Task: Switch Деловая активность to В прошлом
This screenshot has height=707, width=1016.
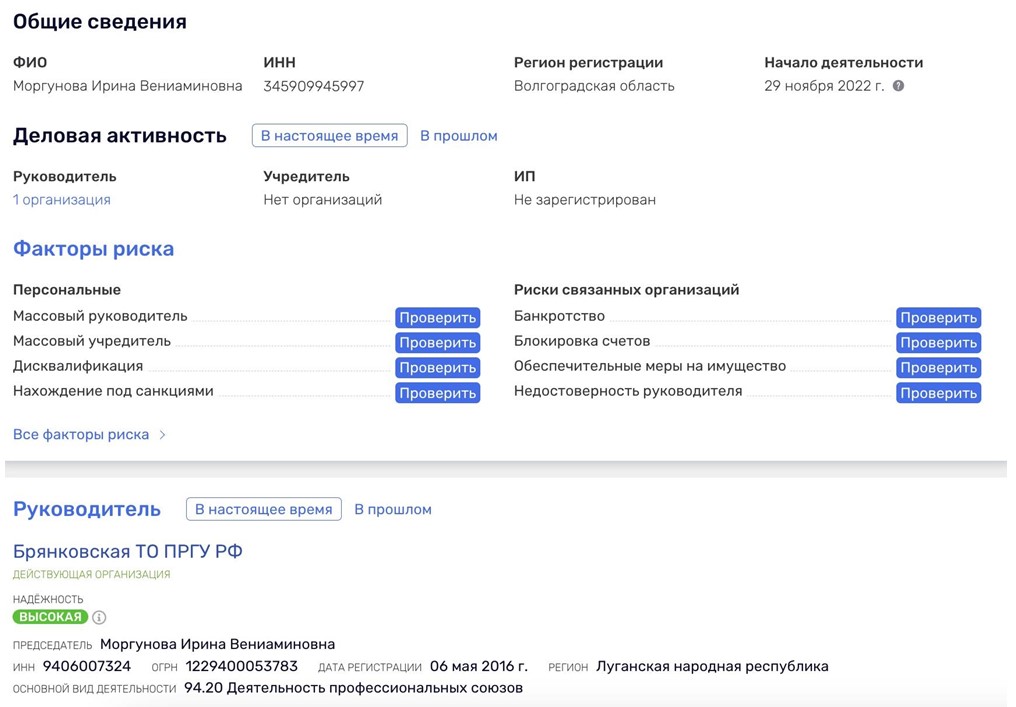Action: tap(458, 136)
